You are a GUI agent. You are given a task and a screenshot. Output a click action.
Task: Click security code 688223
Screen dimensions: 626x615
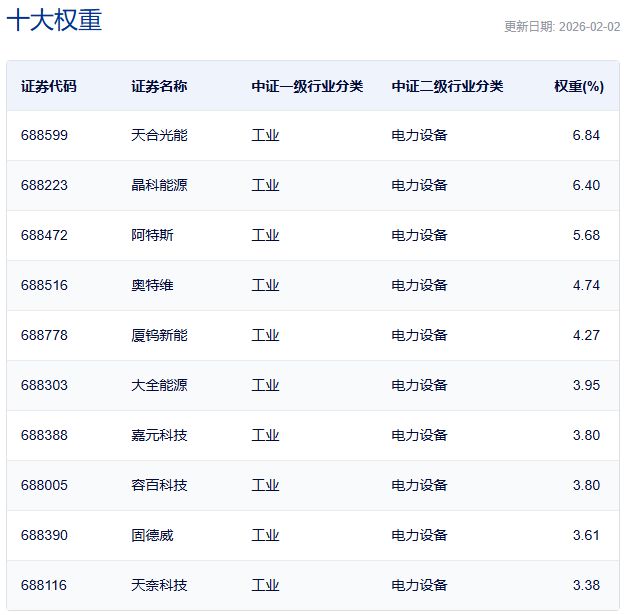44,185
